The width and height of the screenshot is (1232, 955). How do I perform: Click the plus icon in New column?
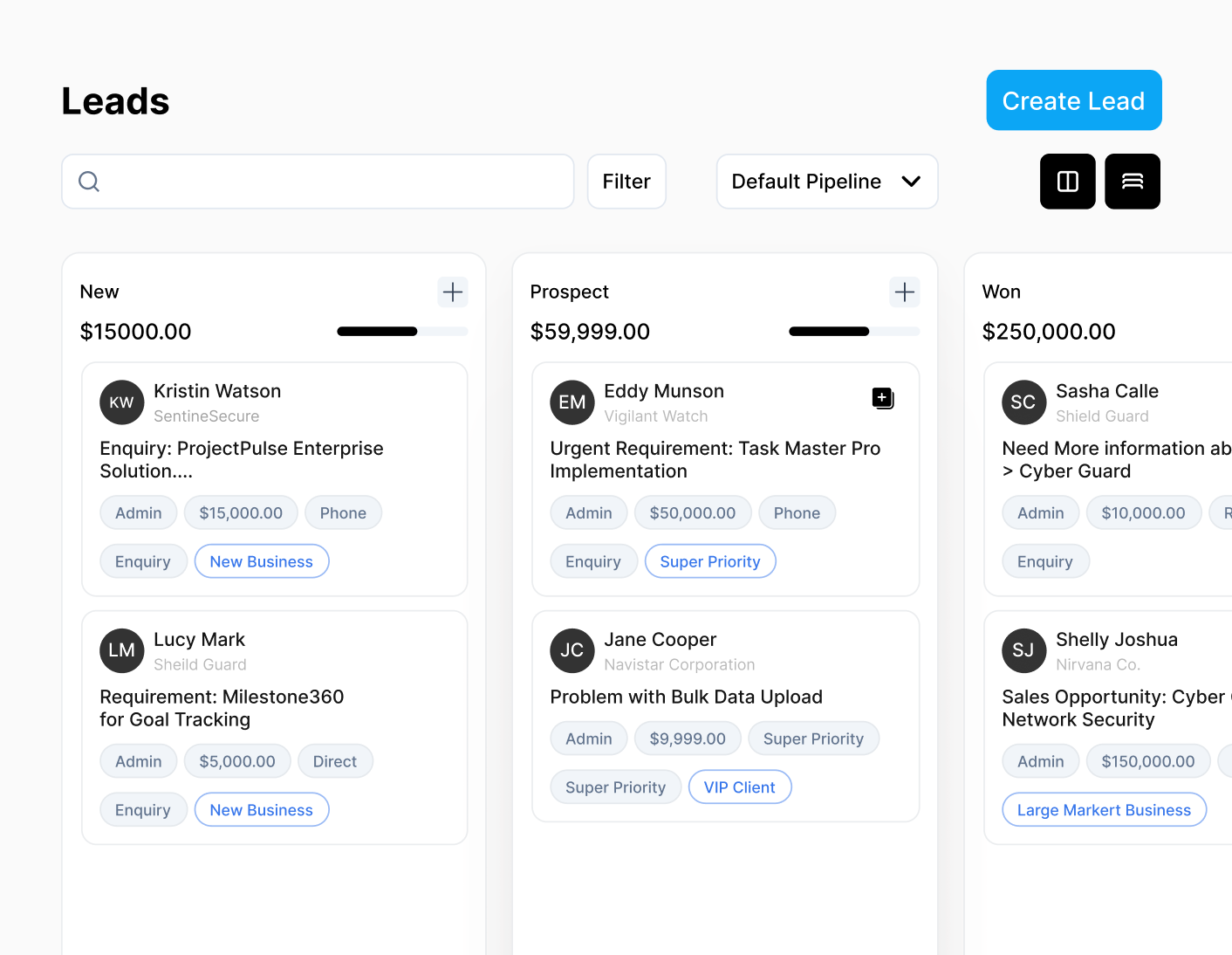click(453, 292)
